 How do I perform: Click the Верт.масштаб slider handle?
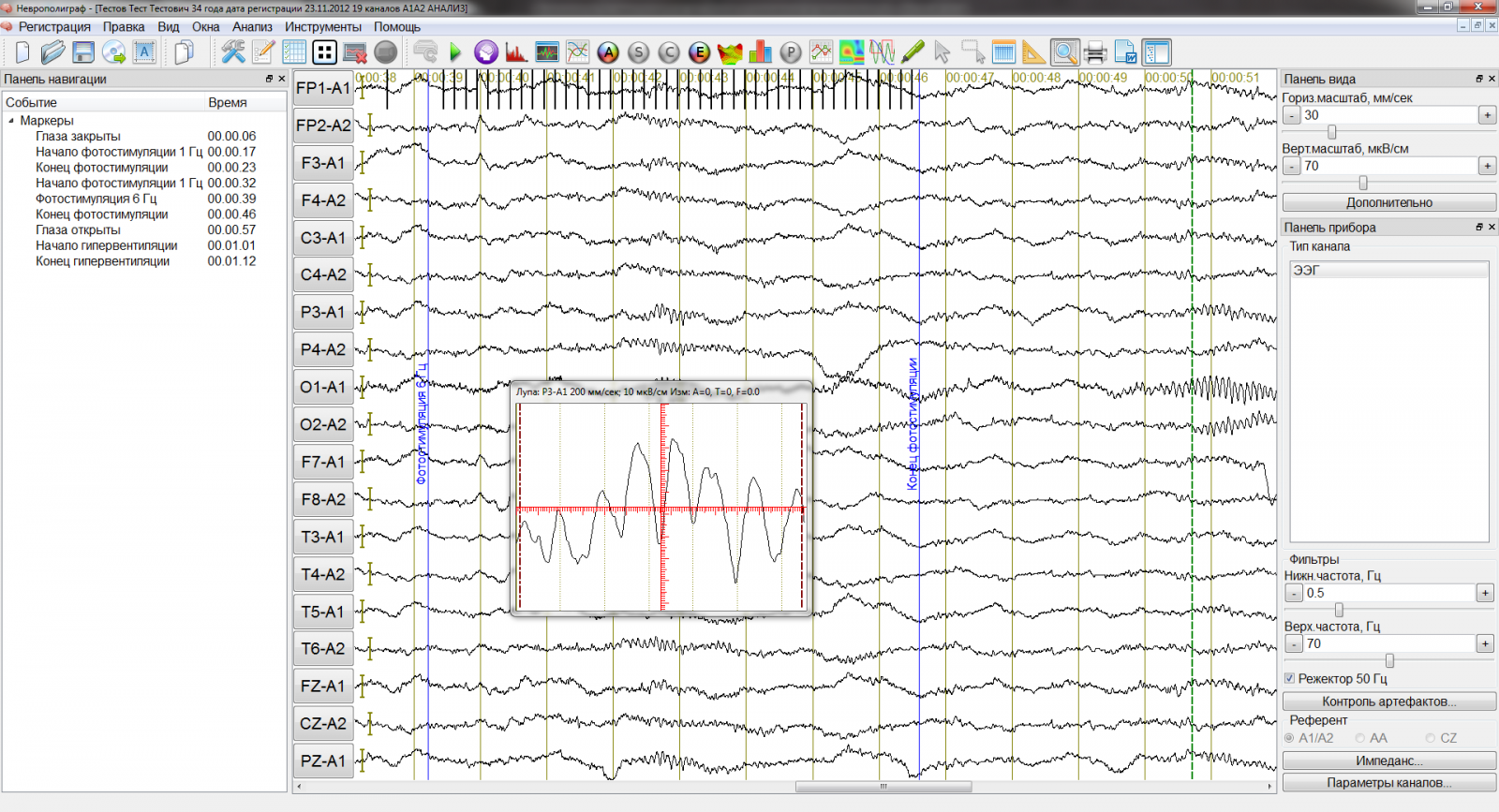1363,183
